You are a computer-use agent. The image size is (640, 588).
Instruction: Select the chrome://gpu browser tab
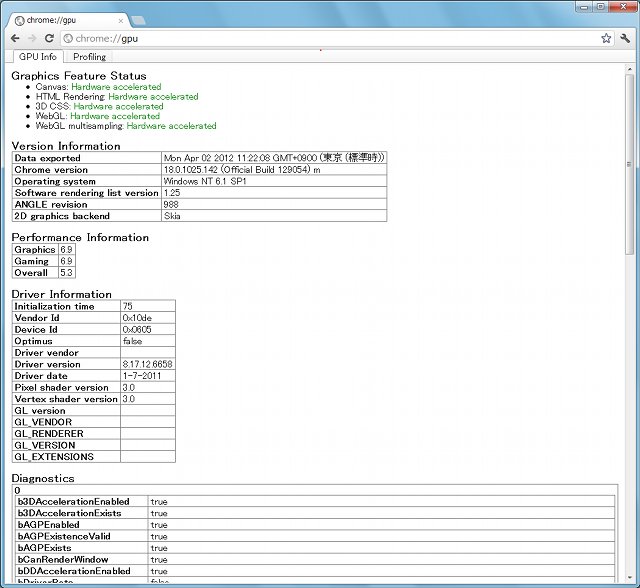(x=67, y=20)
